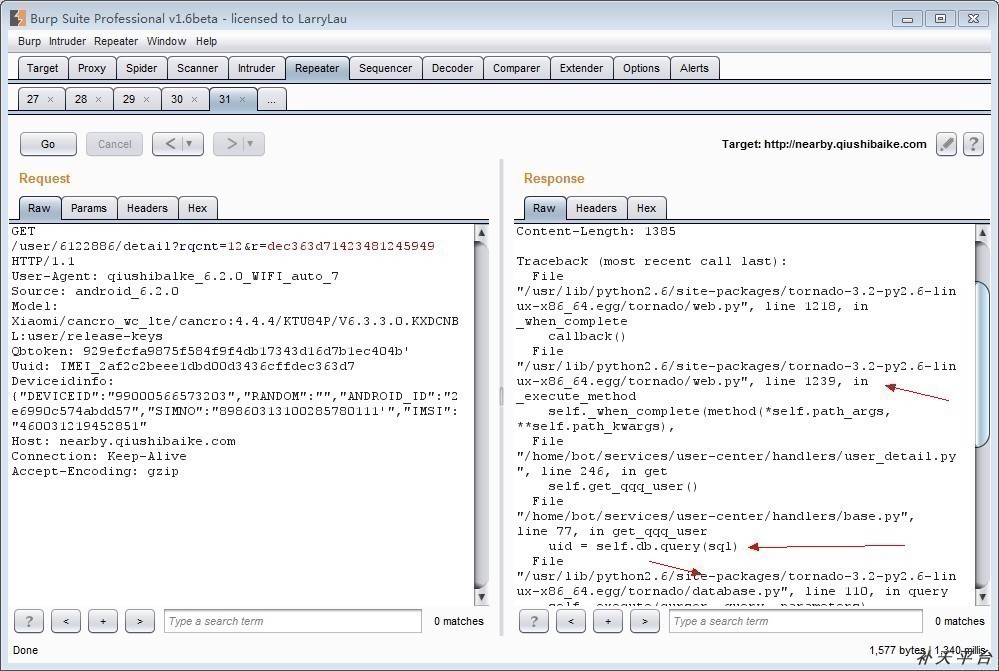
Task: Click Response pane scroll down arrow
Action: point(982,597)
